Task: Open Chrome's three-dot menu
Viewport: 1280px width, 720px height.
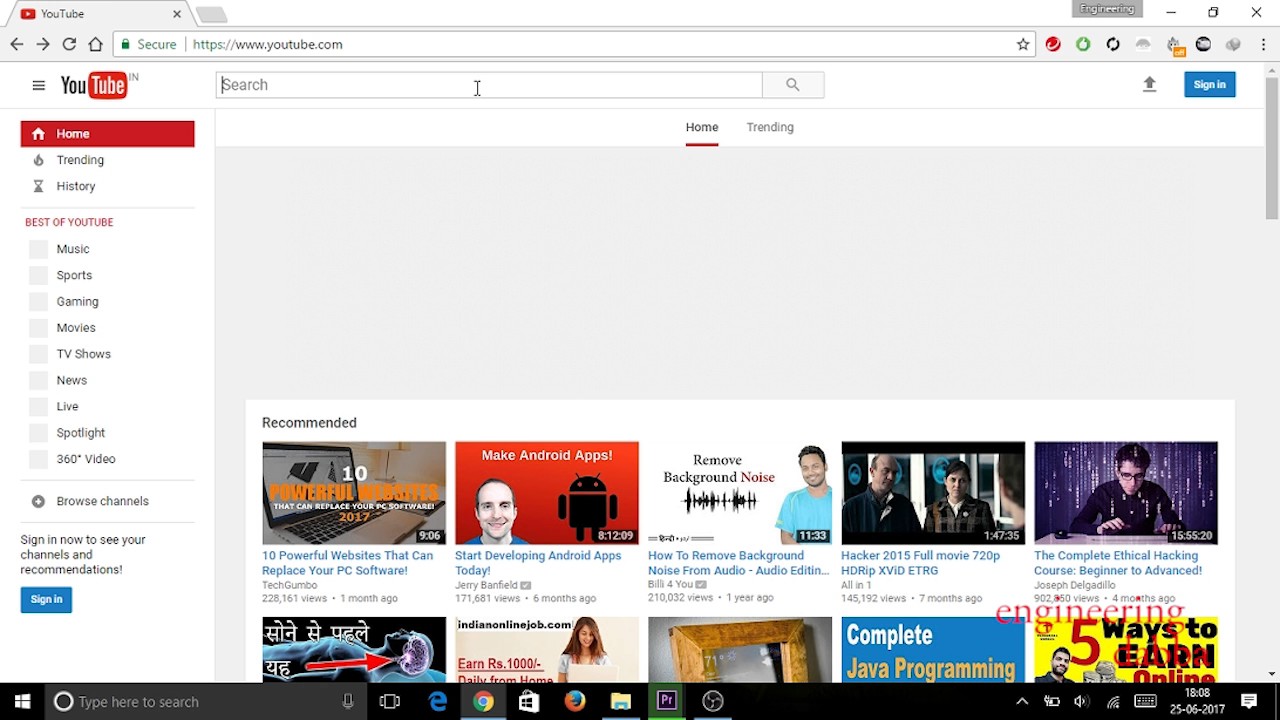Action: pyautogui.click(x=1264, y=44)
